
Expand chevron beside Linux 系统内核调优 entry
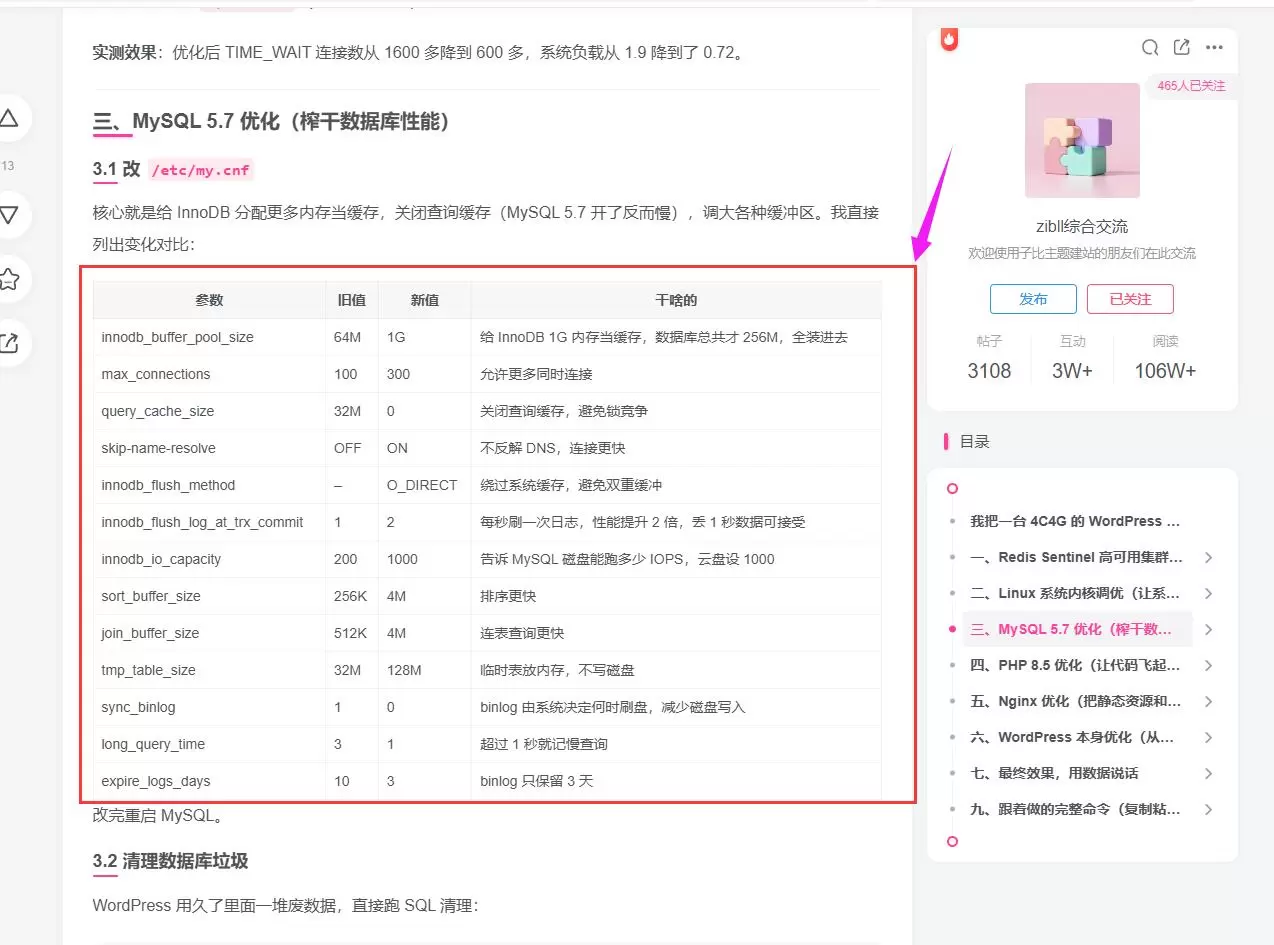(1209, 593)
